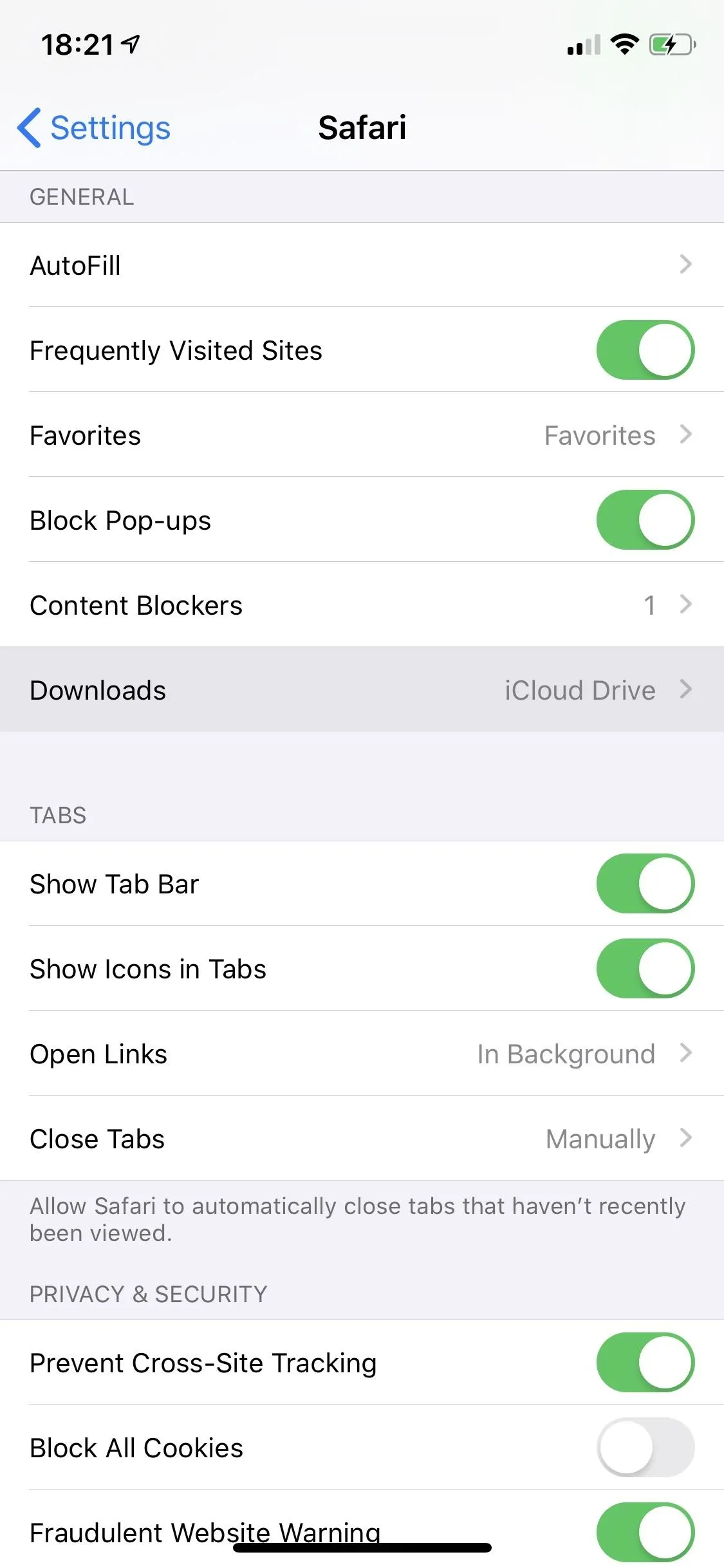This screenshot has height=1568, width=724.
Task: Turn off the Block Pop-ups toggle
Action: 645,519
